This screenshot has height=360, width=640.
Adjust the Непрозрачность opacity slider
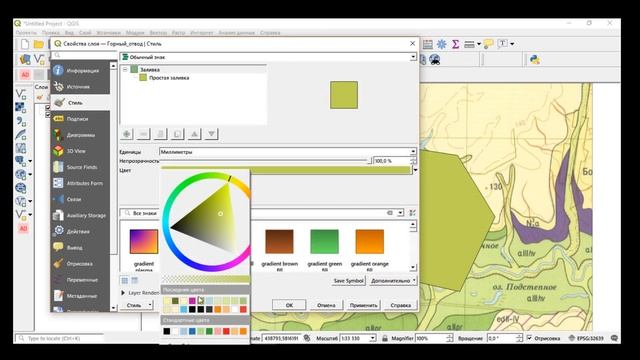tap(266, 161)
